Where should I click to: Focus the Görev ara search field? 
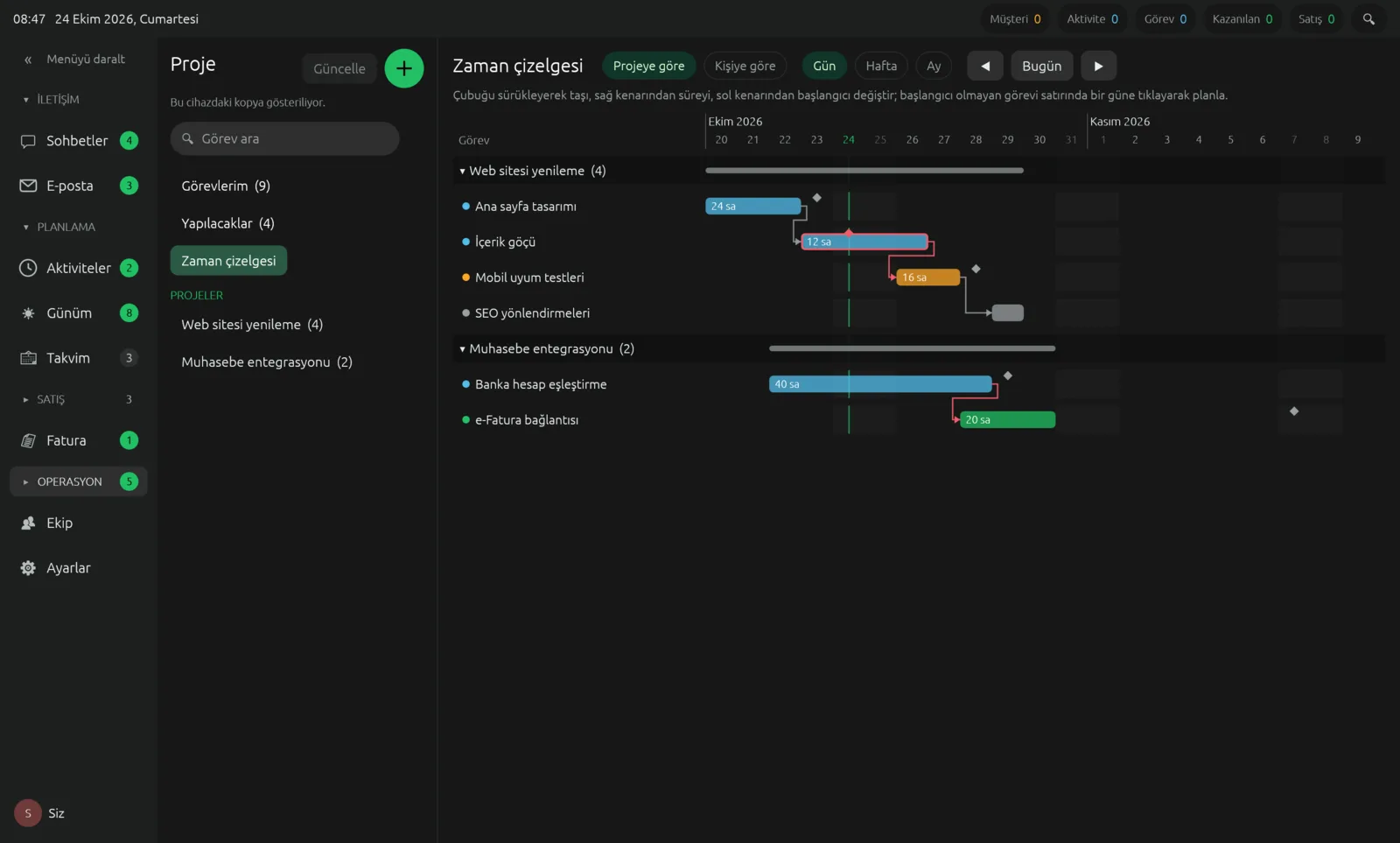pos(285,139)
